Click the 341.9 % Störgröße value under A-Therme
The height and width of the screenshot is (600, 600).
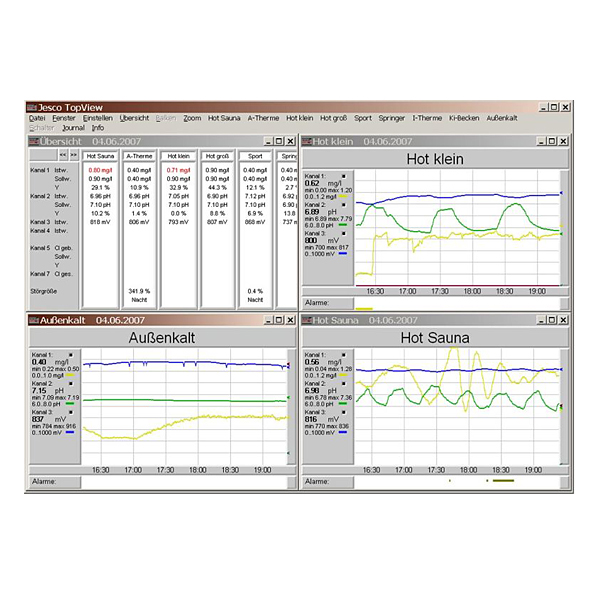pos(139,291)
